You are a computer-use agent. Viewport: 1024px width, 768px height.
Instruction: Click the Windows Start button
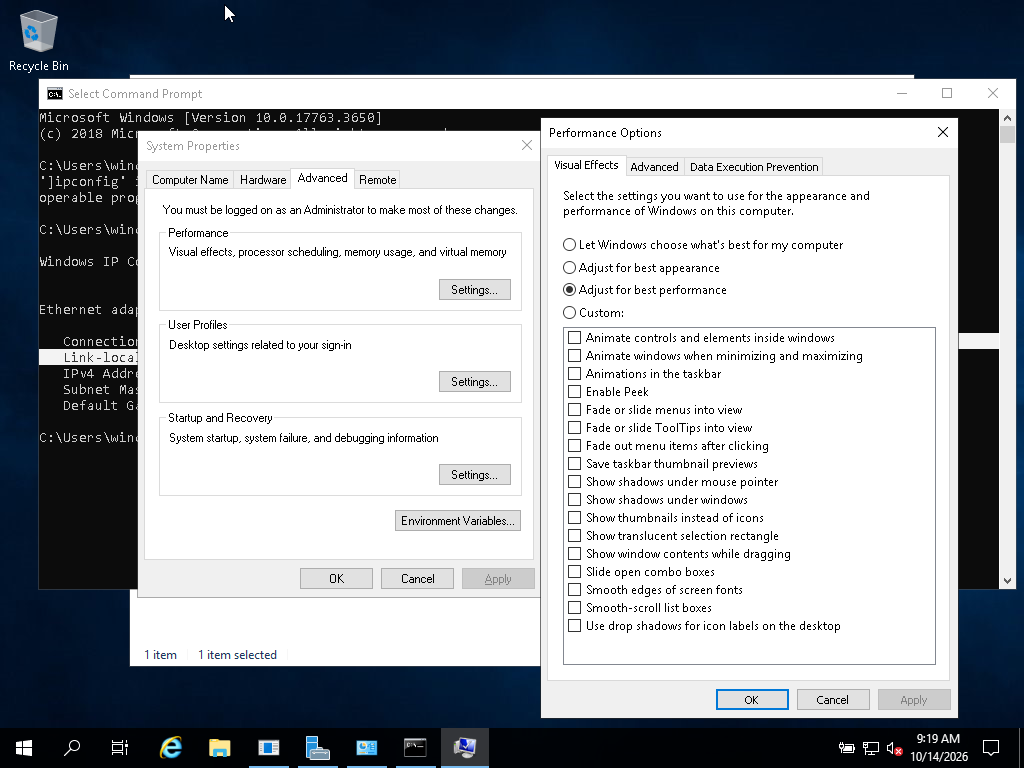coord(24,748)
